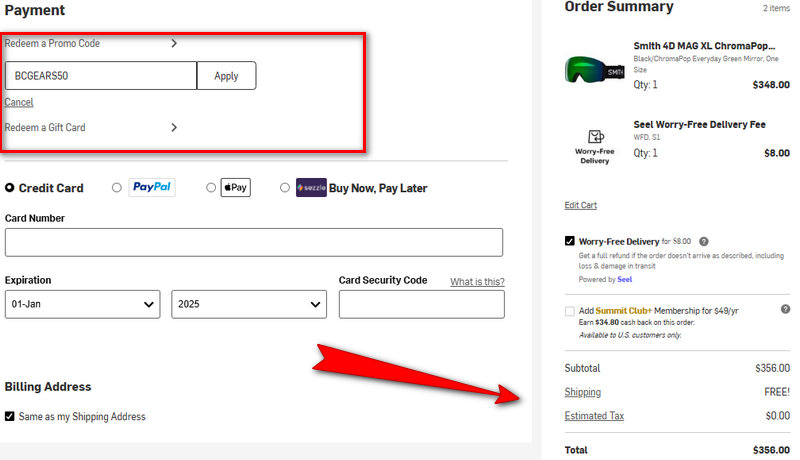
Task: Collapse the Redeem a Promo Code section
Action: pyautogui.click(x=174, y=43)
